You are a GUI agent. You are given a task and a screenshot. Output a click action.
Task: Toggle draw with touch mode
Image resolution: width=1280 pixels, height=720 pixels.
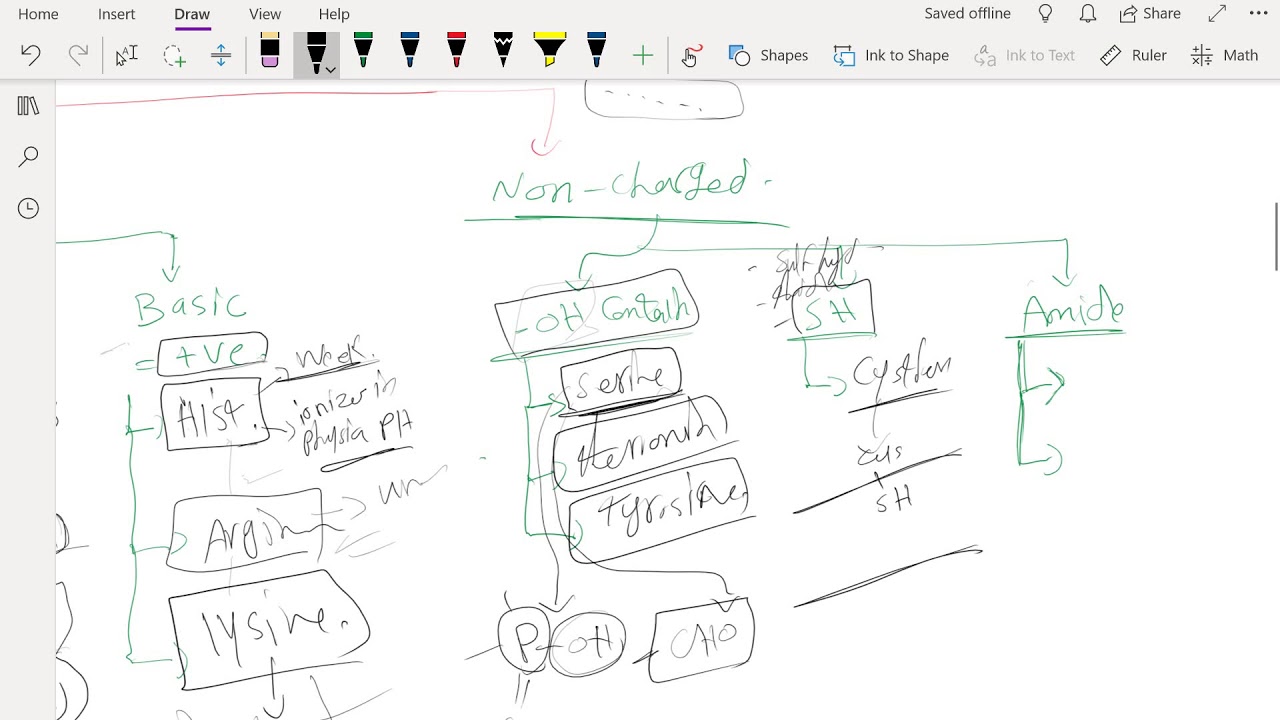point(691,55)
